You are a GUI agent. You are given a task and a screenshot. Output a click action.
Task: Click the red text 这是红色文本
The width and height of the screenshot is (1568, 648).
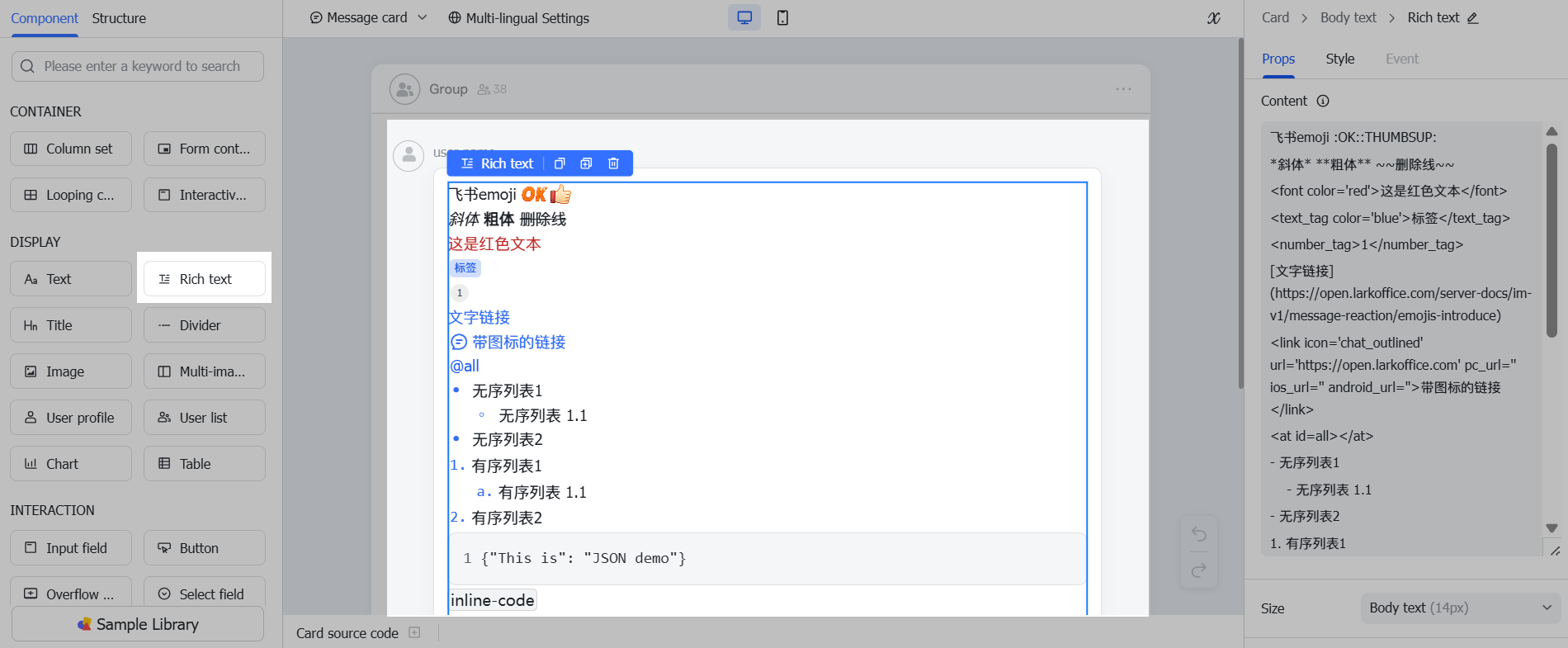click(x=495, y=244)
